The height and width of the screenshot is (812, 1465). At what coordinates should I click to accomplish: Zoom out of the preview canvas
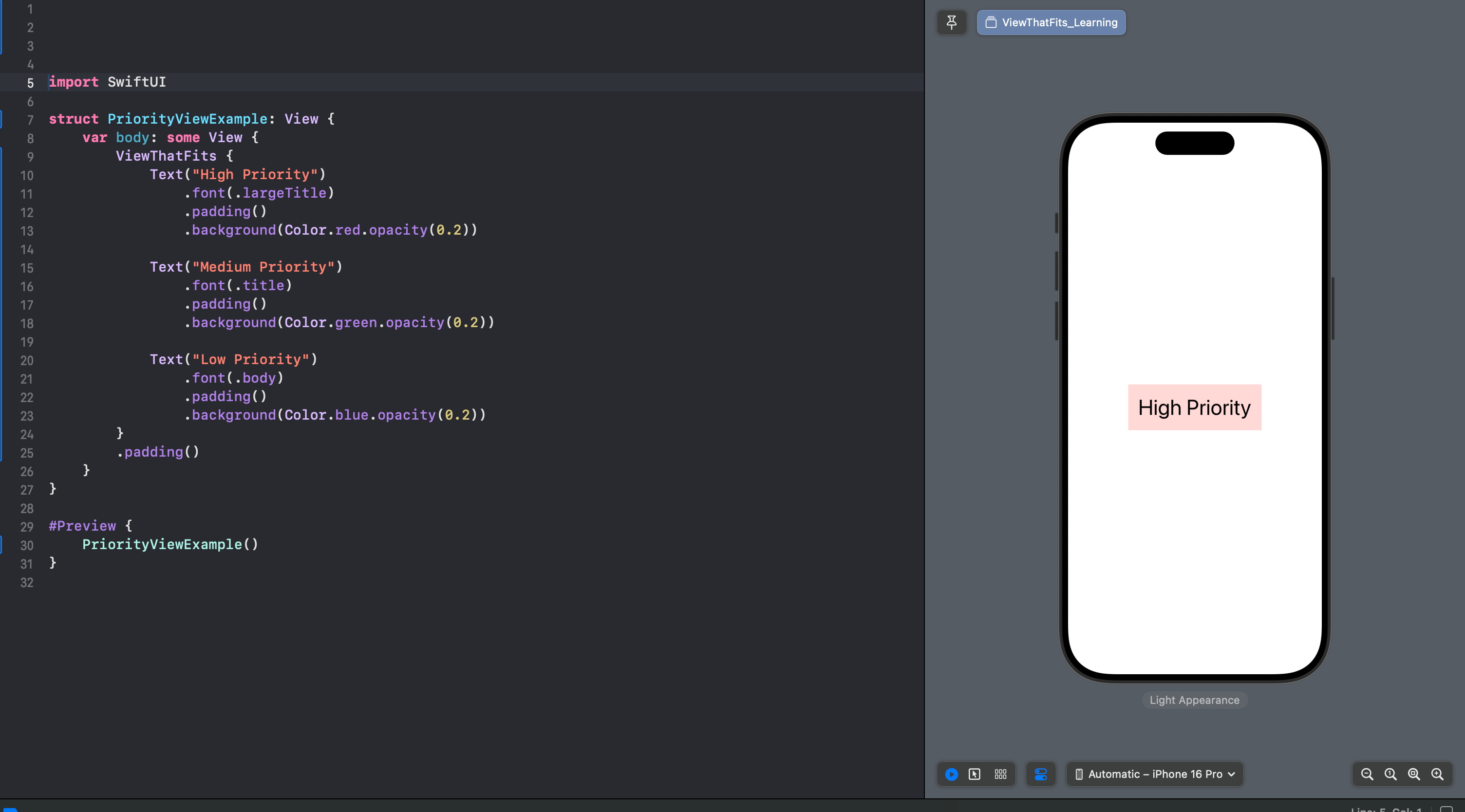[x=1367, y=774]
